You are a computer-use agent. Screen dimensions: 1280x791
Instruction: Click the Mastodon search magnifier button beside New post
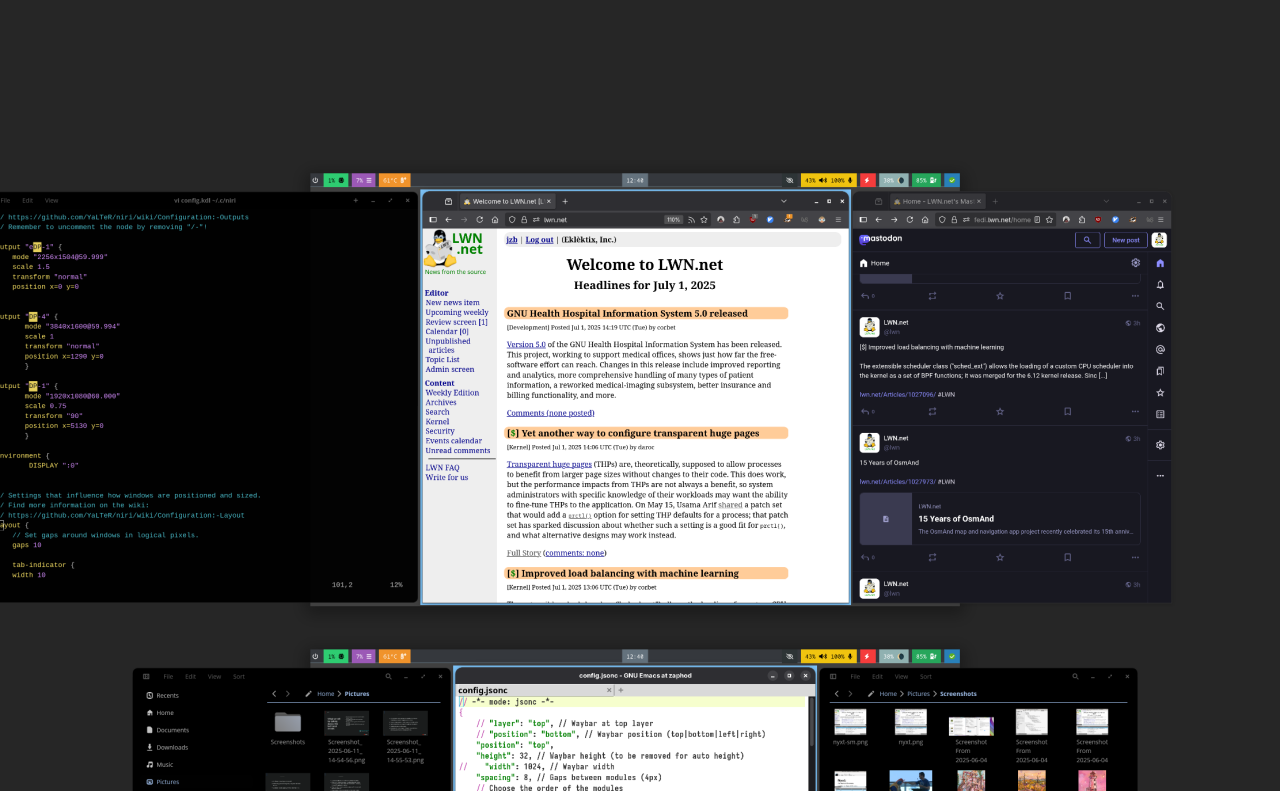(1087, 240)
